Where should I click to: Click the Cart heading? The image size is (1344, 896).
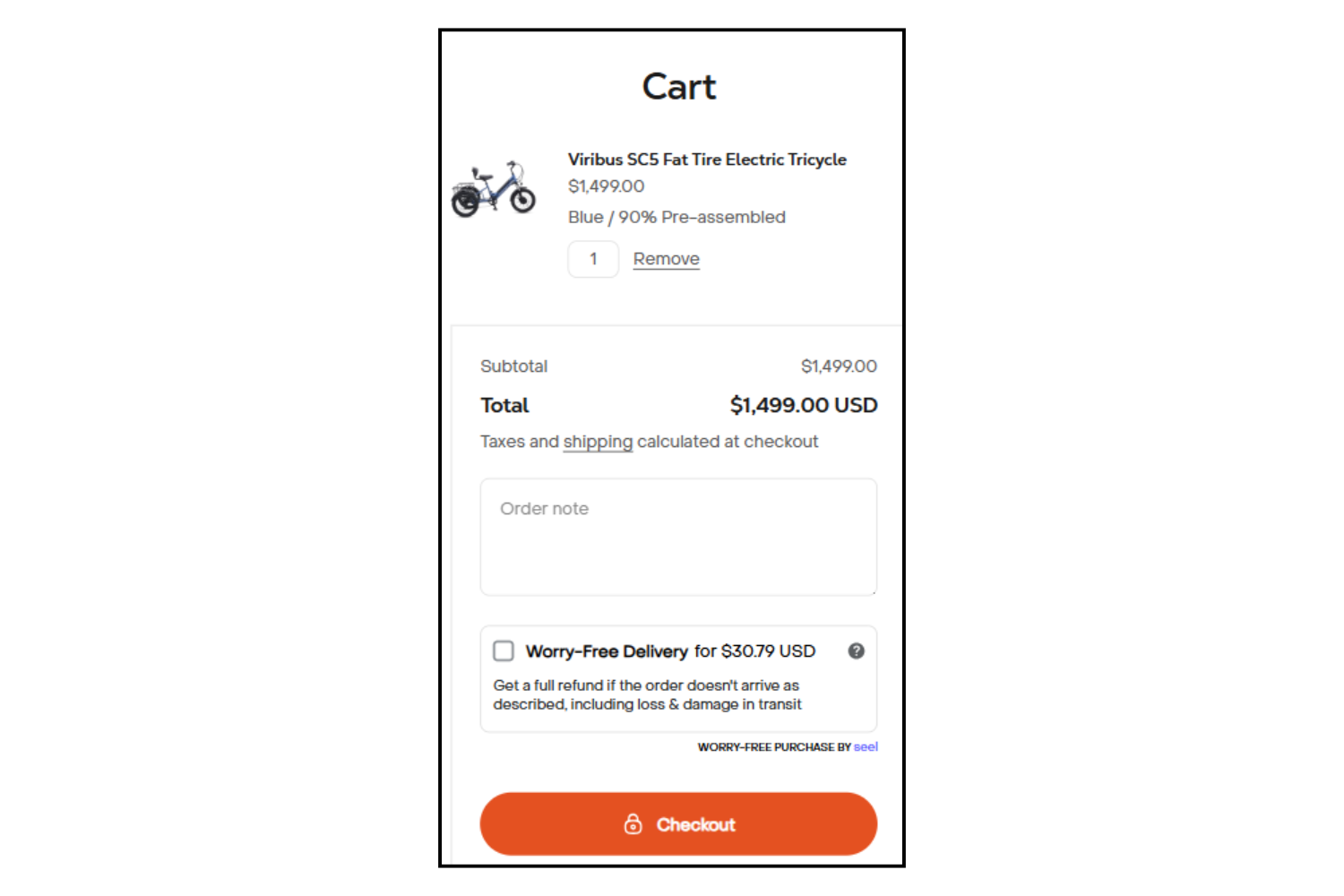tap(679, 87)
